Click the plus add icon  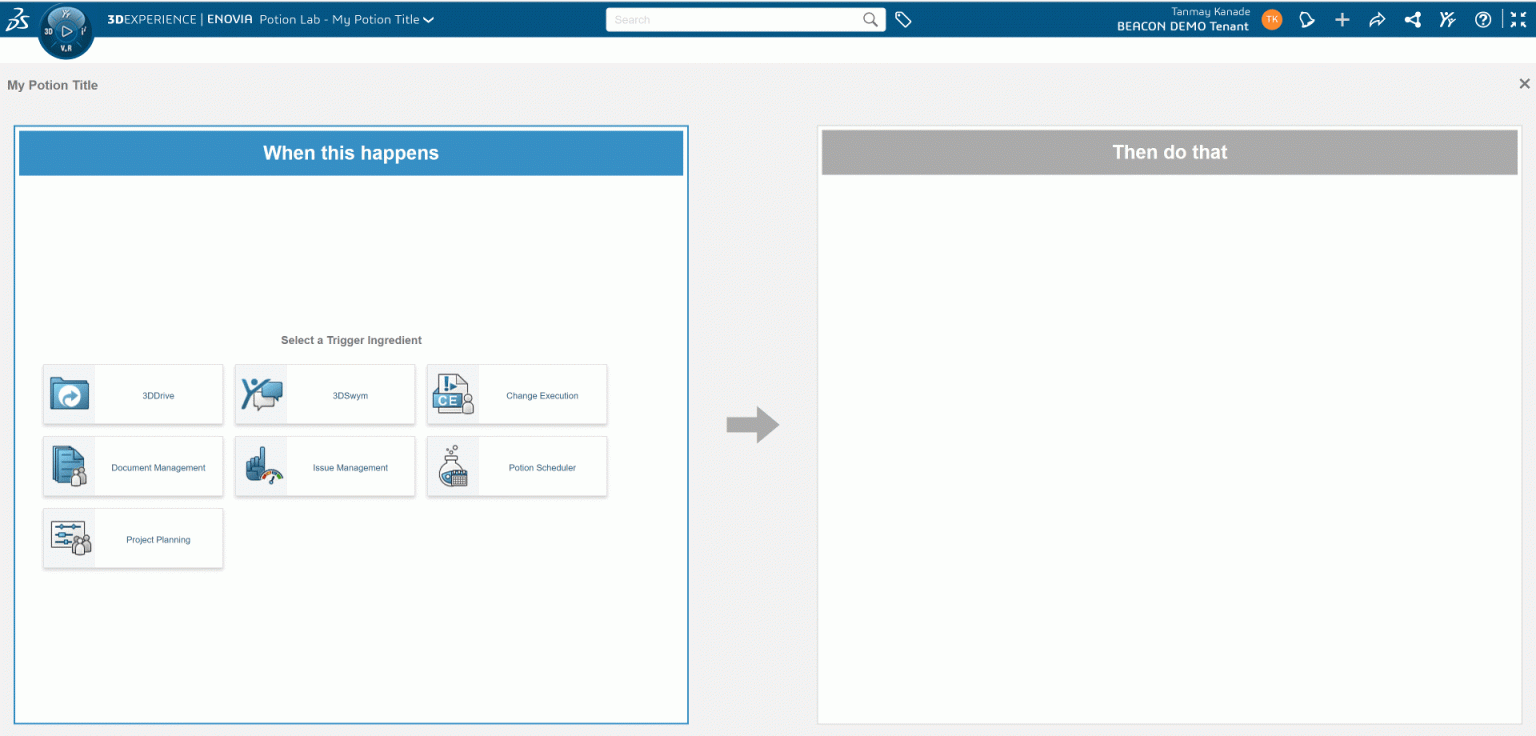pos(1342,20)
